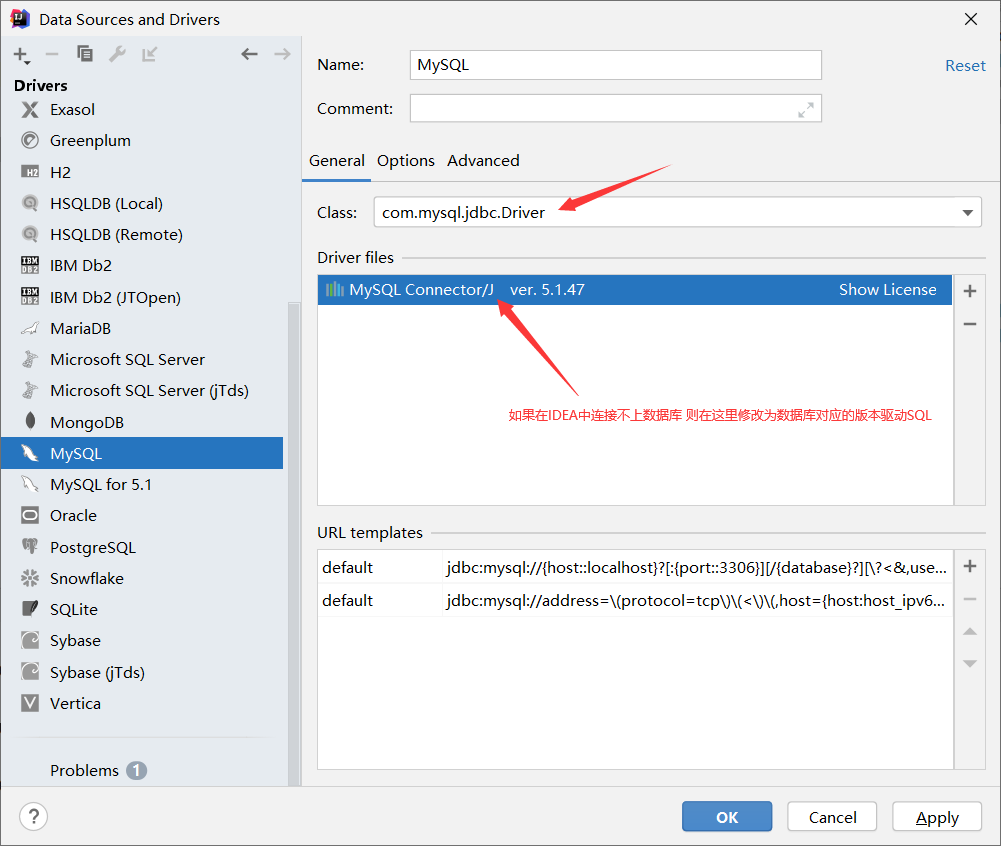This screenshot has width=1001, height=846.
Task: Select the Exasol driver icon
Action: [x=30, y=110]
